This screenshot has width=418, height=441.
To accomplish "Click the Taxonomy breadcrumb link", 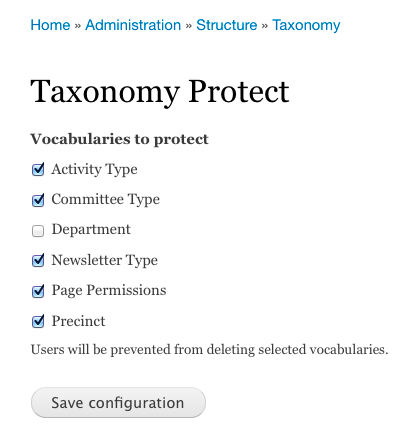I will [x=306, y=26].
